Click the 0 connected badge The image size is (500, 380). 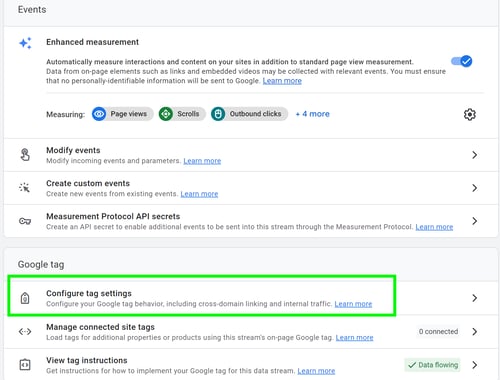438,332
